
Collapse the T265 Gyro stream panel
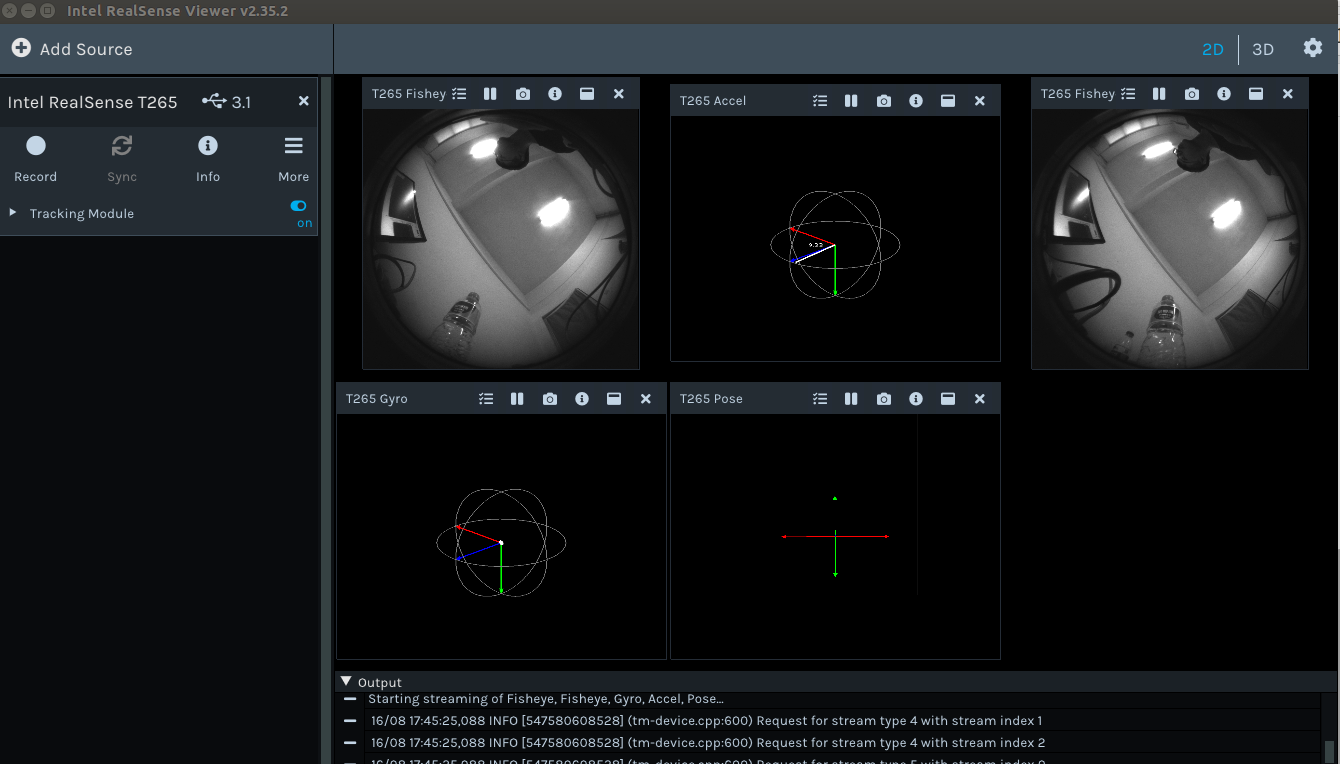click(x=614, y=399)
